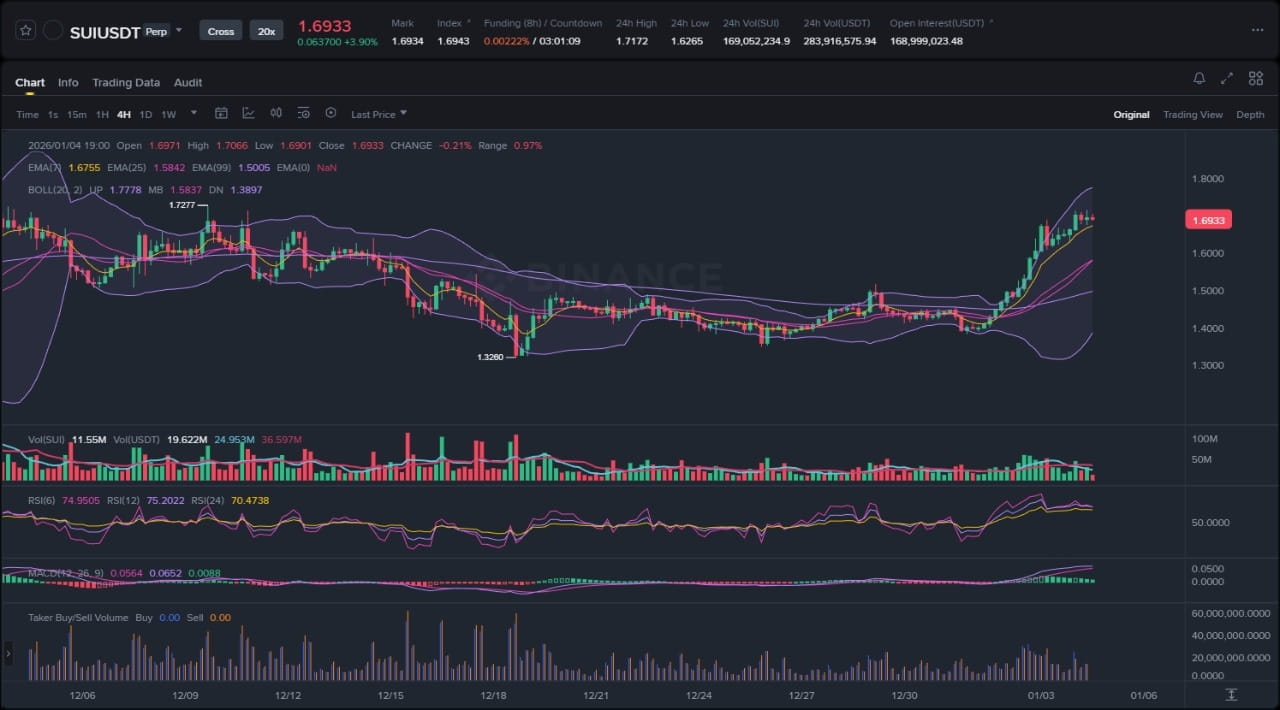This screenshot has height=710, width=1280.
Task: Select the 15m interval
Action: (77, 114)
